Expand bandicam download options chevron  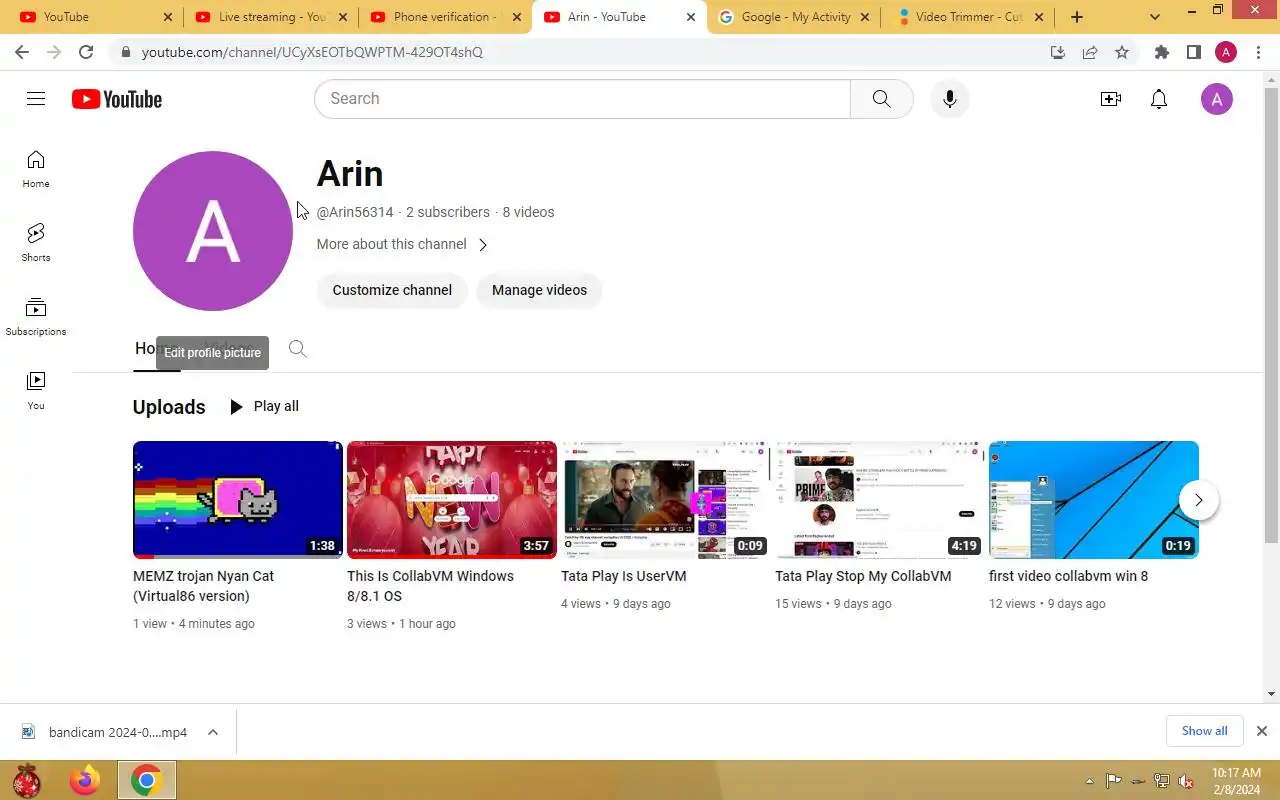213,732
